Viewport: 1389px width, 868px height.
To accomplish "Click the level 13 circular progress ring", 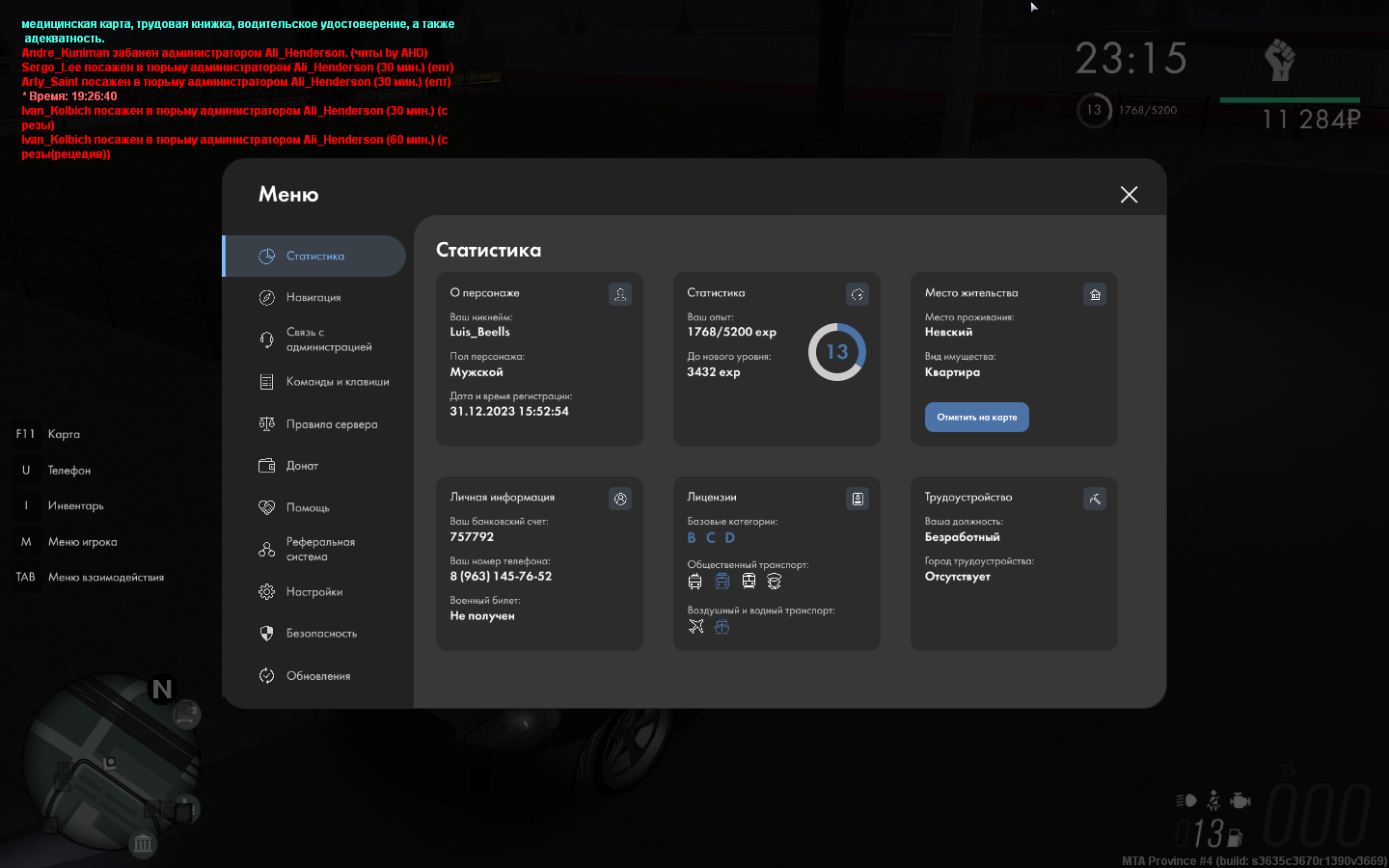I will point(836,352).
